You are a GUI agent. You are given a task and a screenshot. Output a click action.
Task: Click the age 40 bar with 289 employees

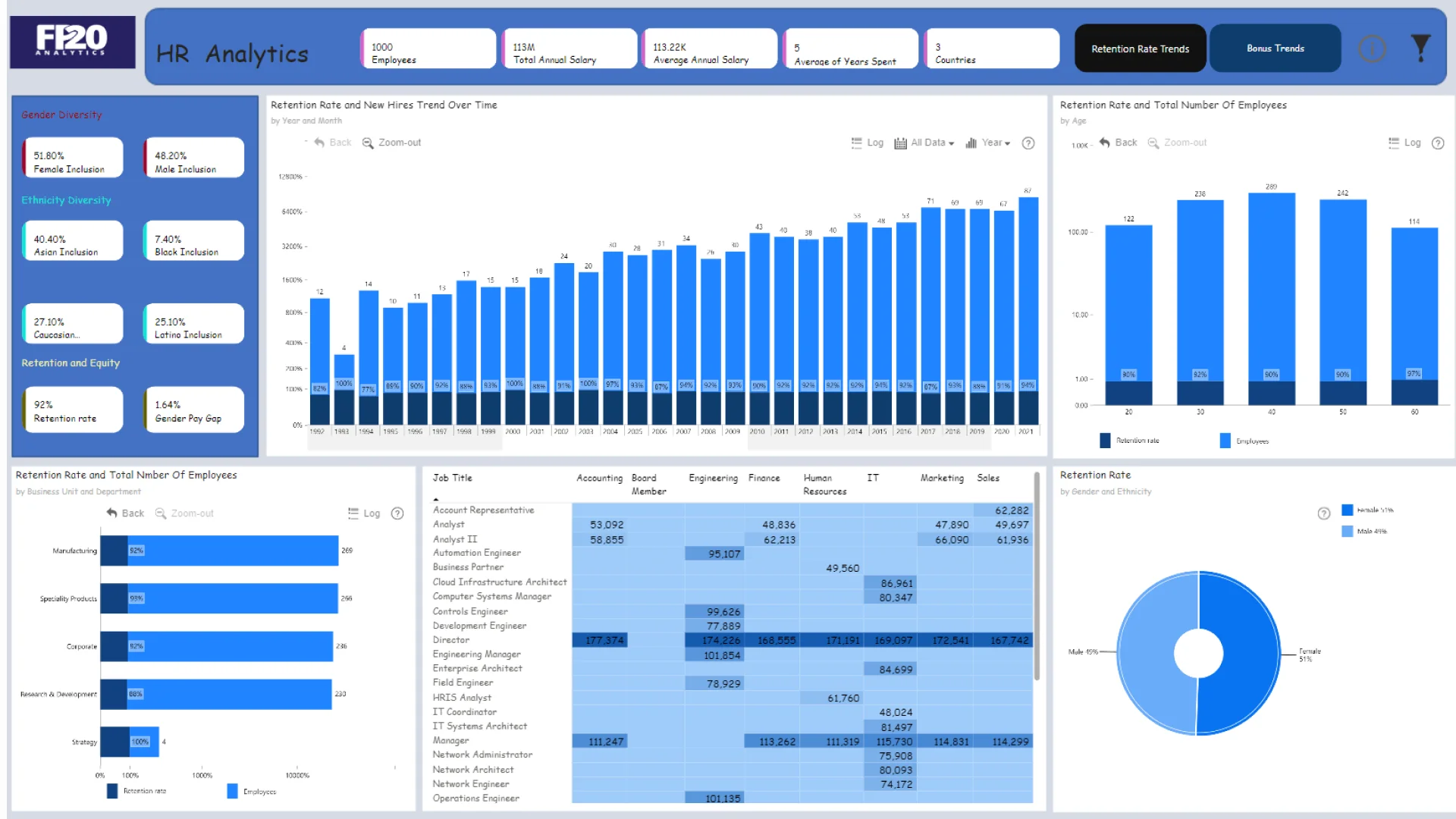click(1271, 287)
